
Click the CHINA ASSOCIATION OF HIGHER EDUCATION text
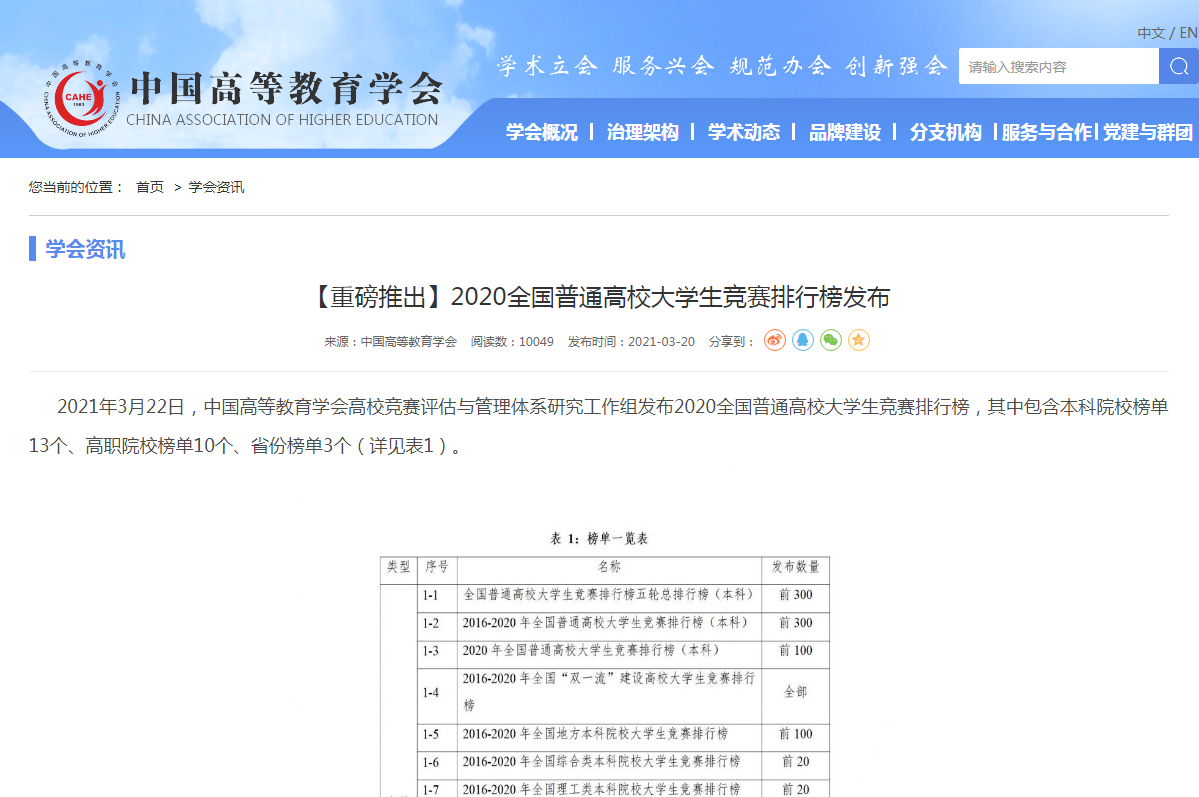pos(282,120)
